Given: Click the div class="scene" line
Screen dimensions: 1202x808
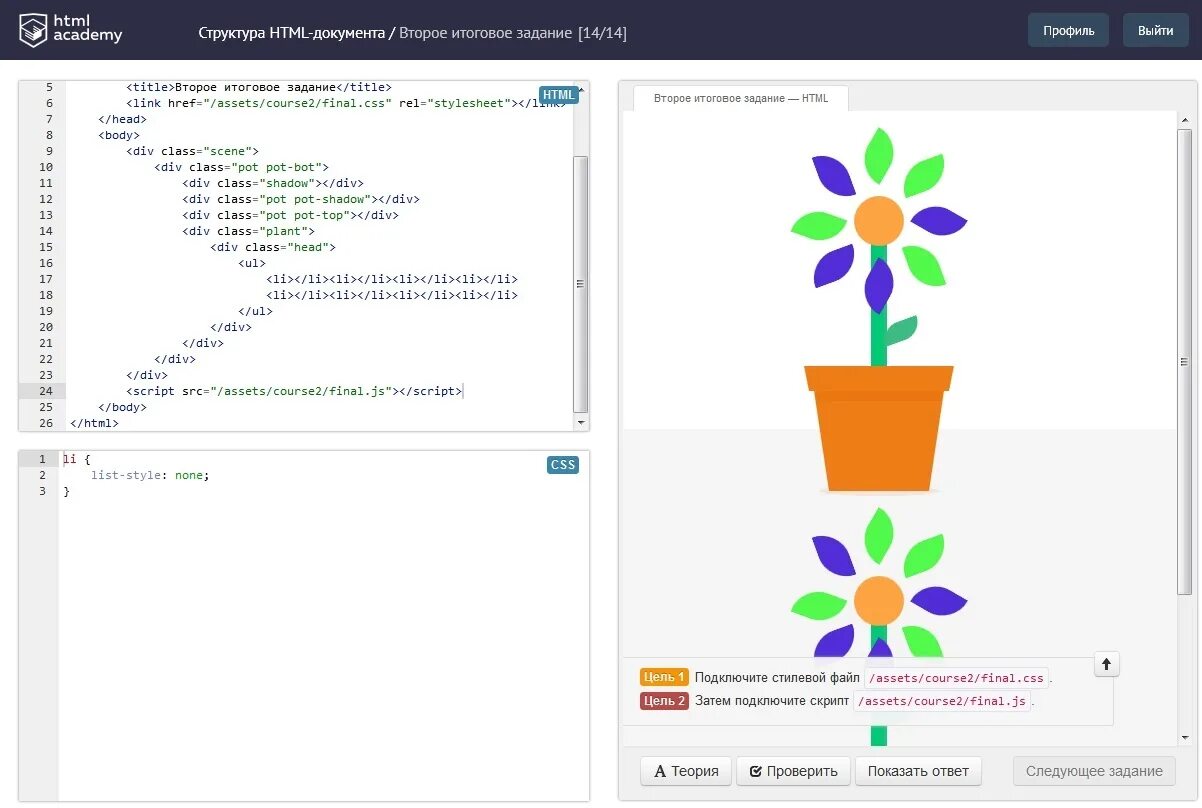Looking at the screenshot, I should tap(193, 151).
